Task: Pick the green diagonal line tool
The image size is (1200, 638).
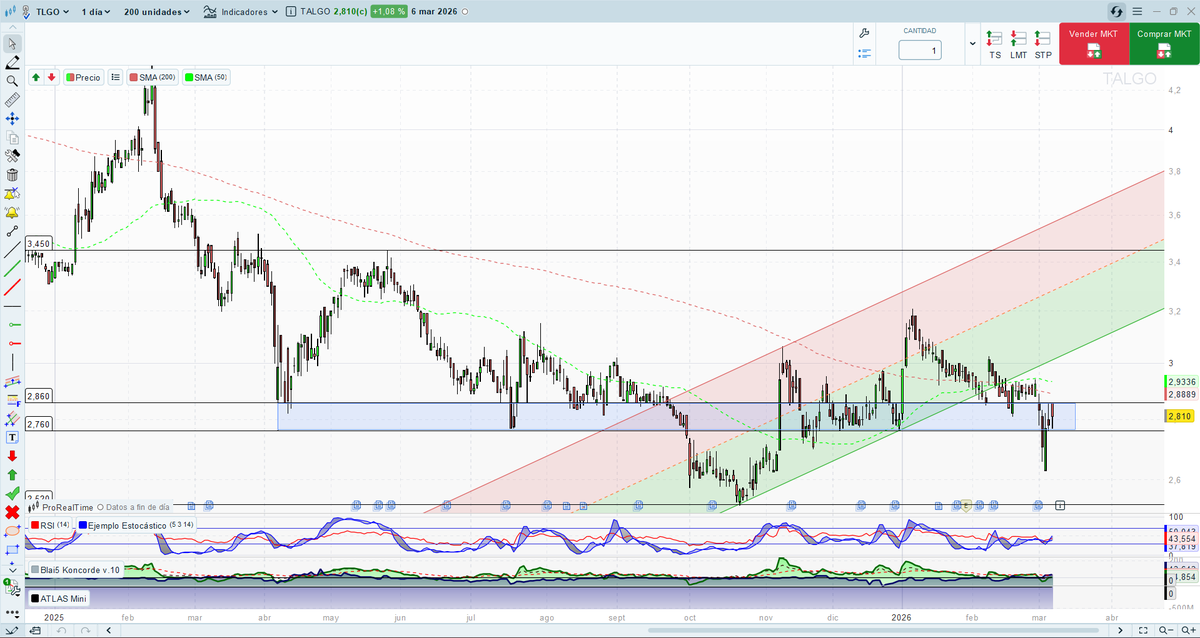Action: pos(12,269)
